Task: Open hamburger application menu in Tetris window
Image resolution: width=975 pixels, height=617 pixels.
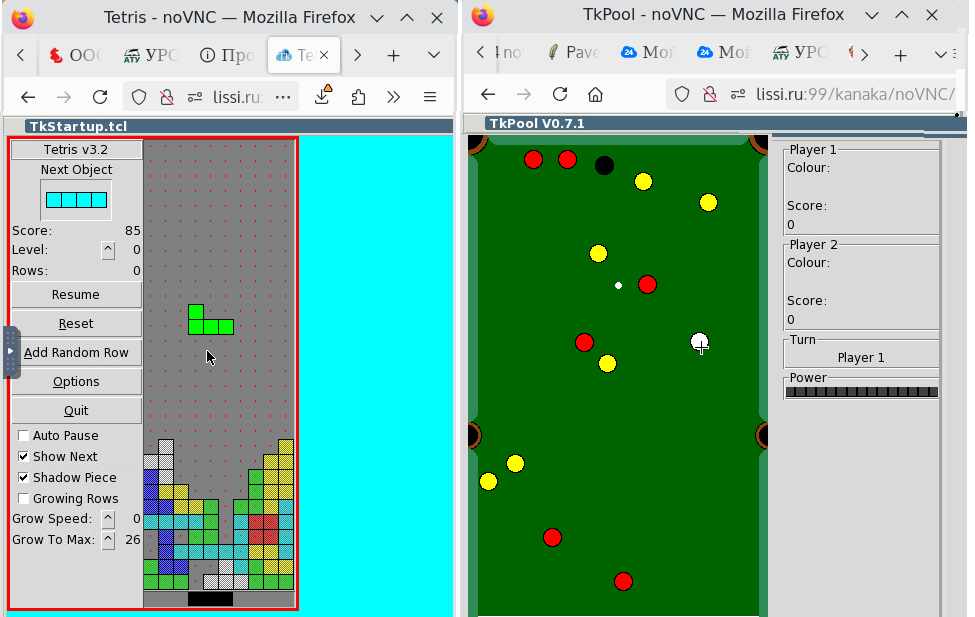Action: click(x=430, y=97)
